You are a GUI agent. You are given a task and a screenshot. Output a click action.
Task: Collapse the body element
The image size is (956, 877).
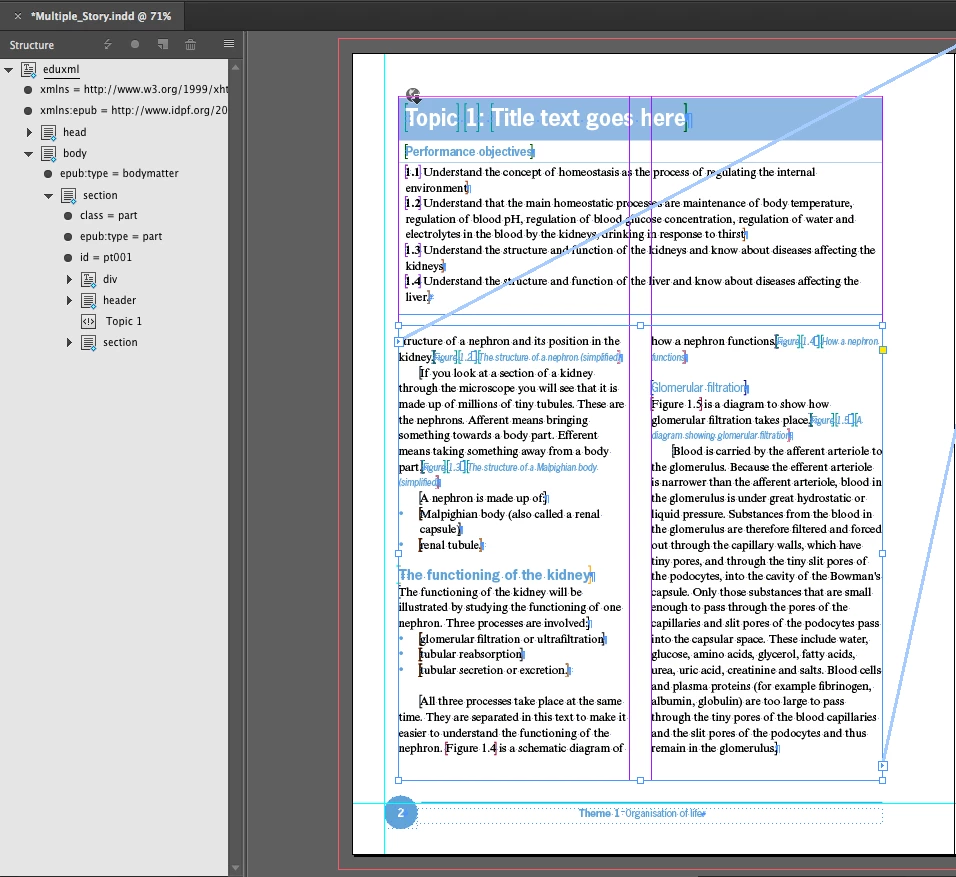coord(29,153)
